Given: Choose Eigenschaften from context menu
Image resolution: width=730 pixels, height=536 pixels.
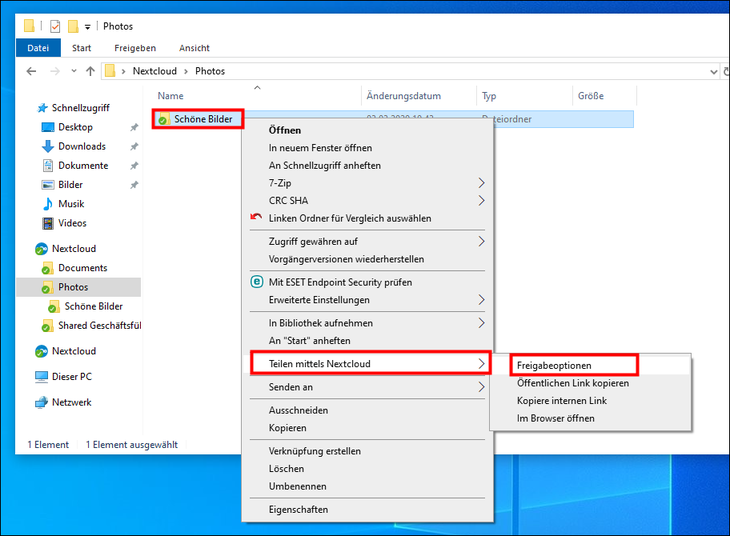Looking at the screenshot, I should (x=298, y=509).
